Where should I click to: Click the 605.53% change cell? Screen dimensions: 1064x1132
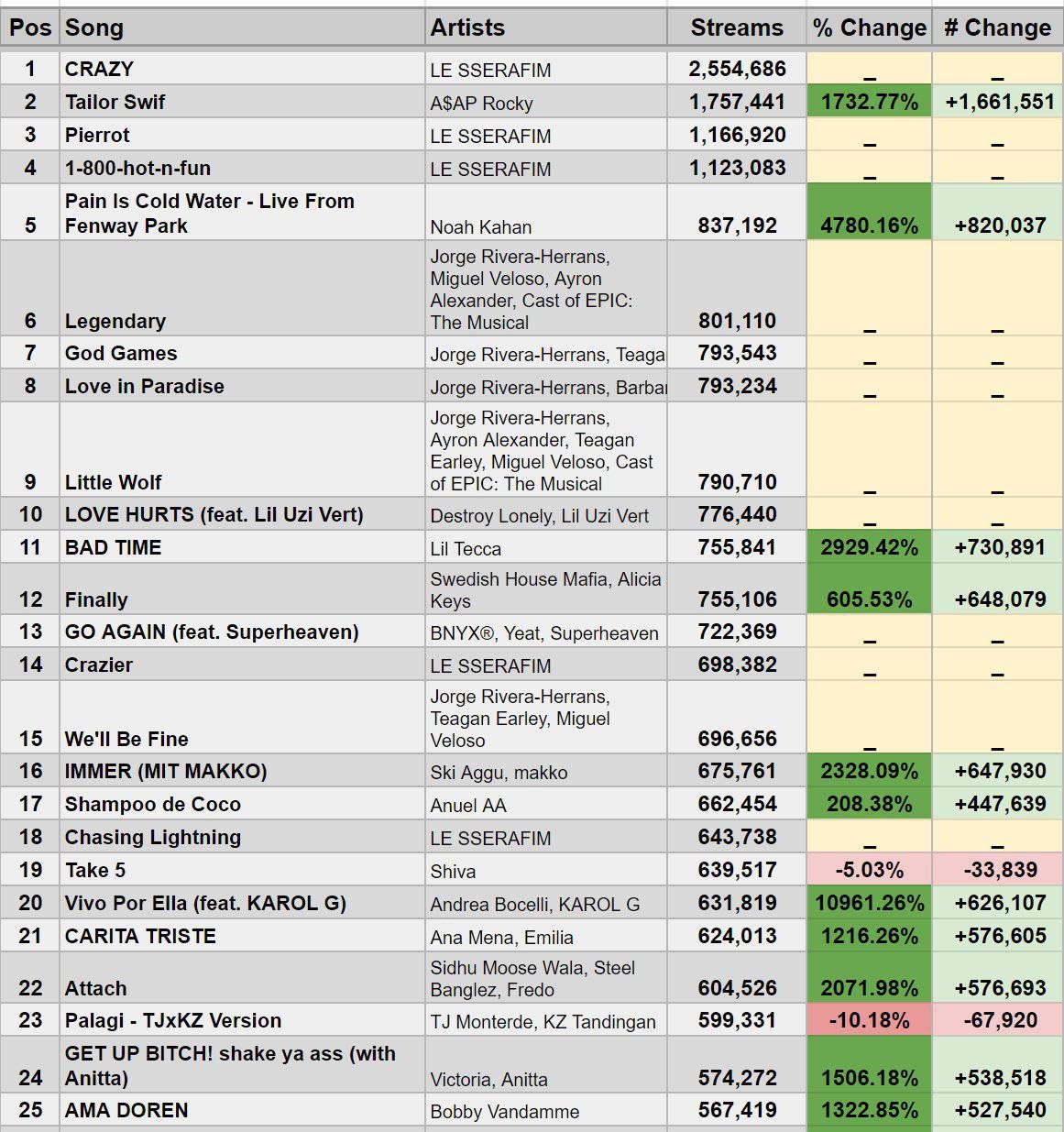point(870,588)
